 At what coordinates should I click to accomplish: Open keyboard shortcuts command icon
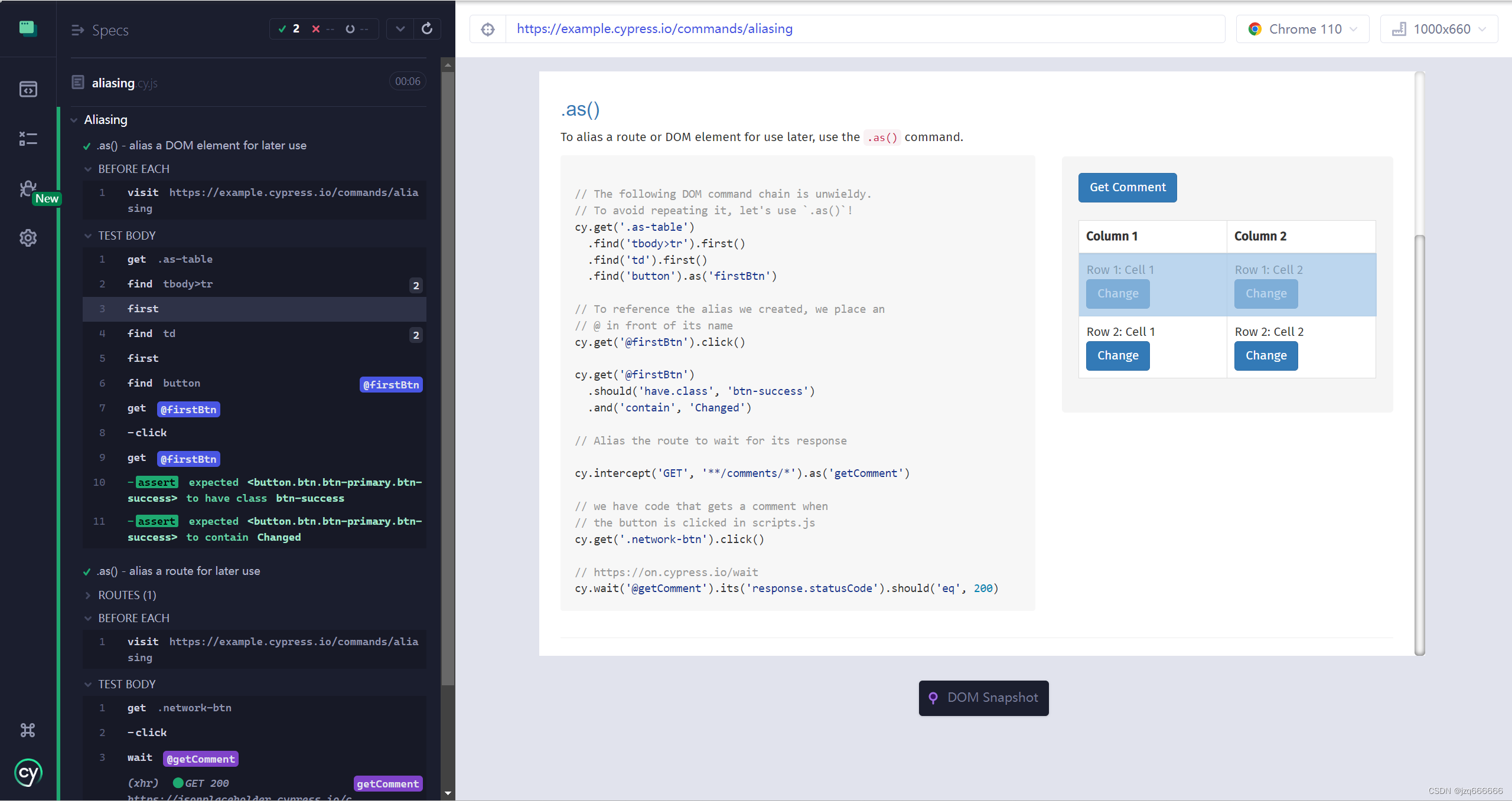coord(28,730)
